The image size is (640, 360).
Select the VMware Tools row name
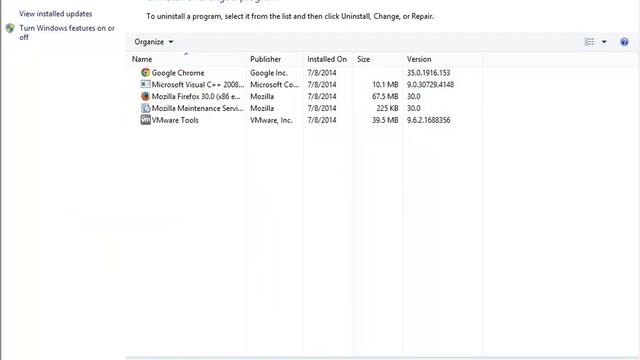tap(175, 120)
